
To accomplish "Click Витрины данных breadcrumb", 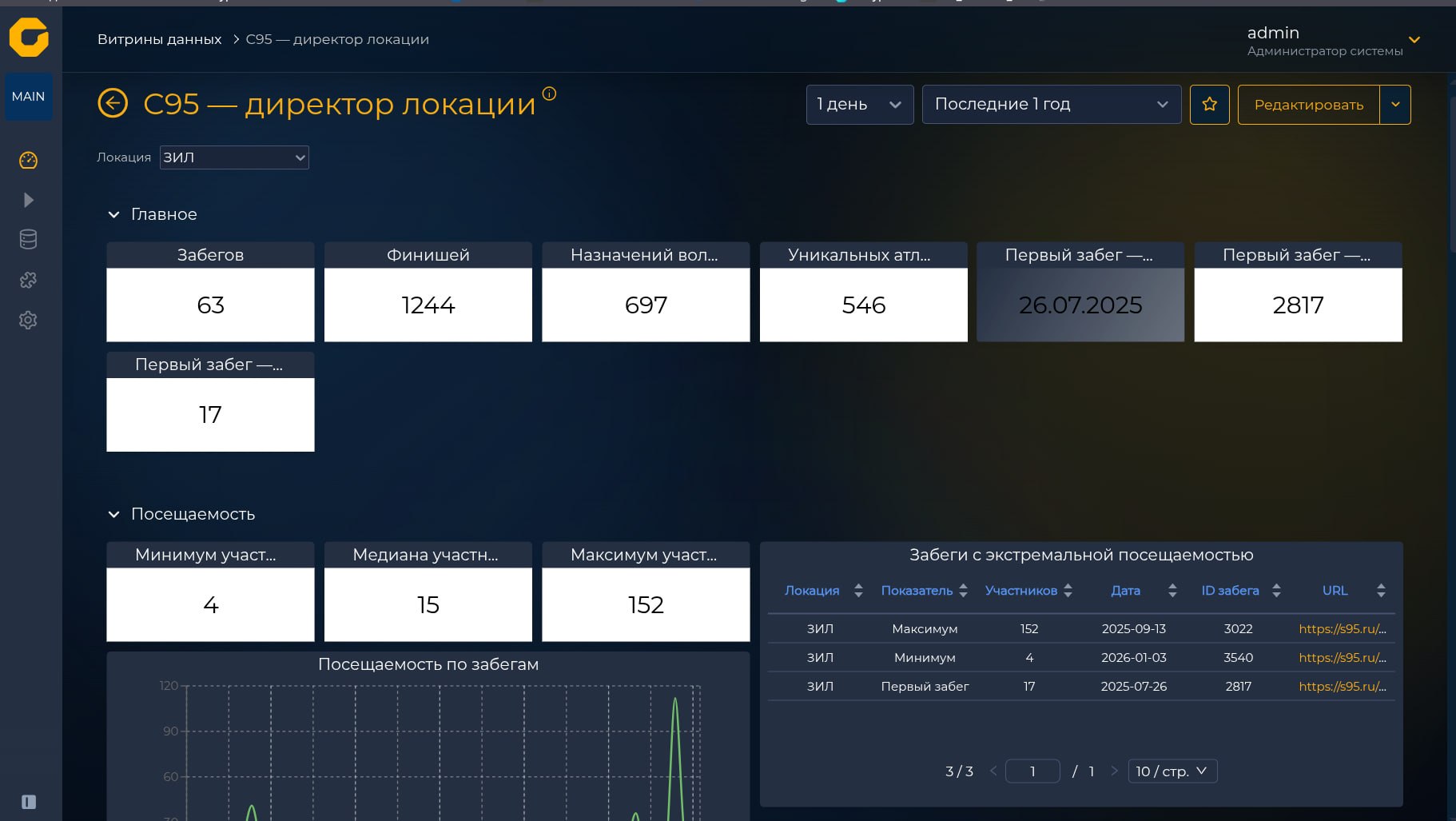I will (x=160, y=39).
